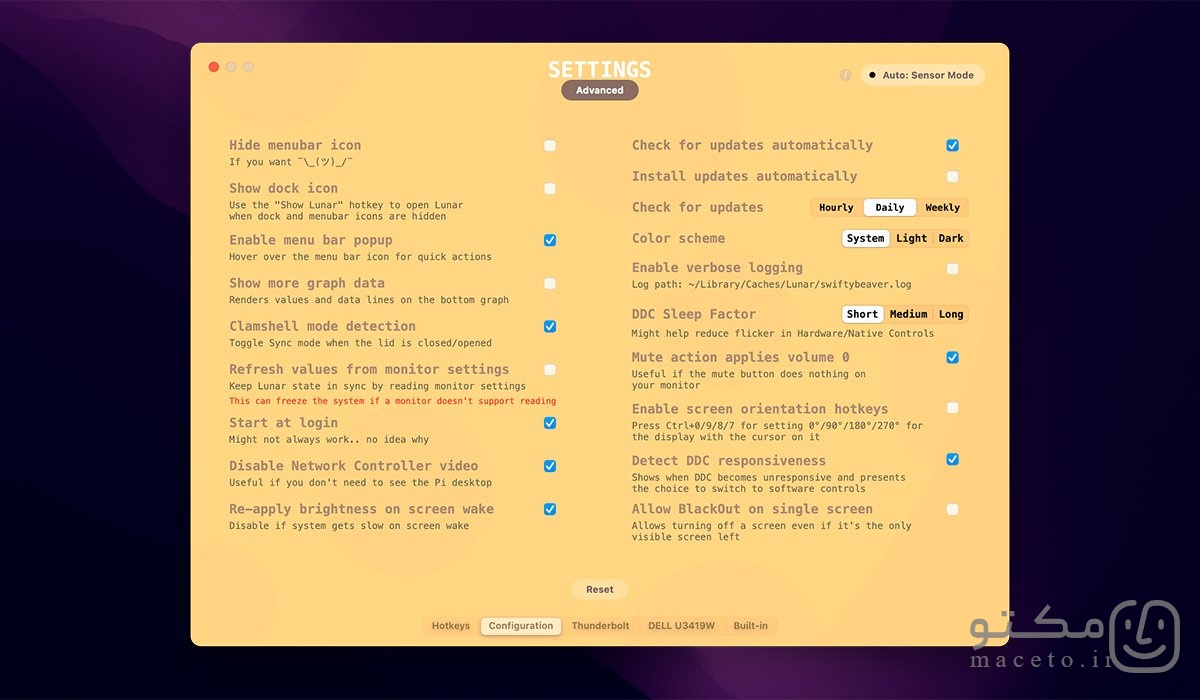Set DDC Sleep Factor to Long

pos(951,314)
